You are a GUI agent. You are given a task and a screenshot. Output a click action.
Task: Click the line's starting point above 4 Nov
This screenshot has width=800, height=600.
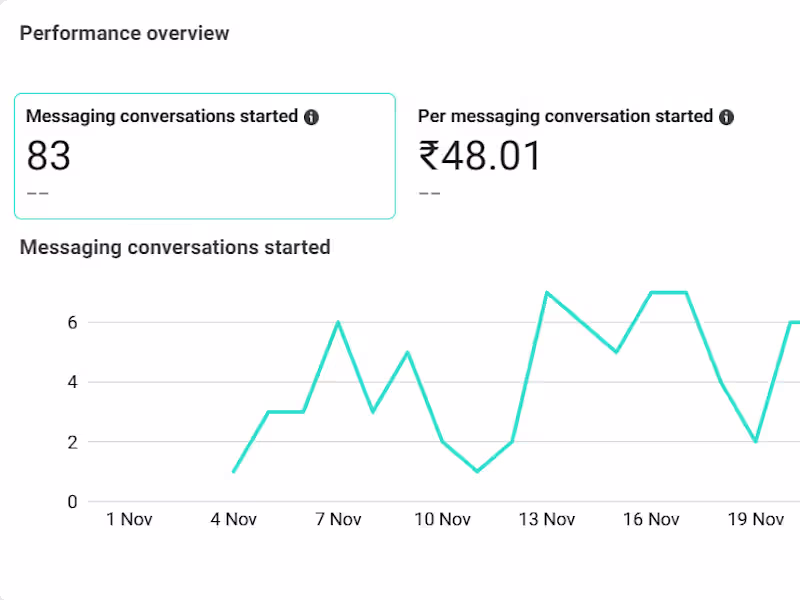click(234, 471)
